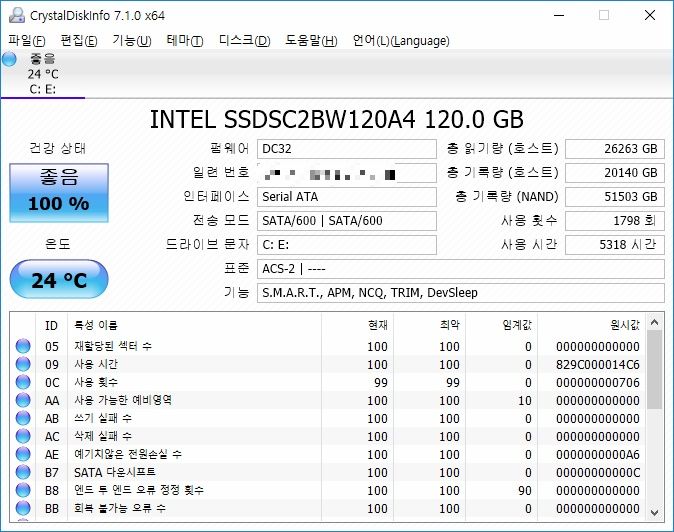Screen dimensions: 674x532
Task: Click the standard field ACS-2
Action: (x=461, y=269)
